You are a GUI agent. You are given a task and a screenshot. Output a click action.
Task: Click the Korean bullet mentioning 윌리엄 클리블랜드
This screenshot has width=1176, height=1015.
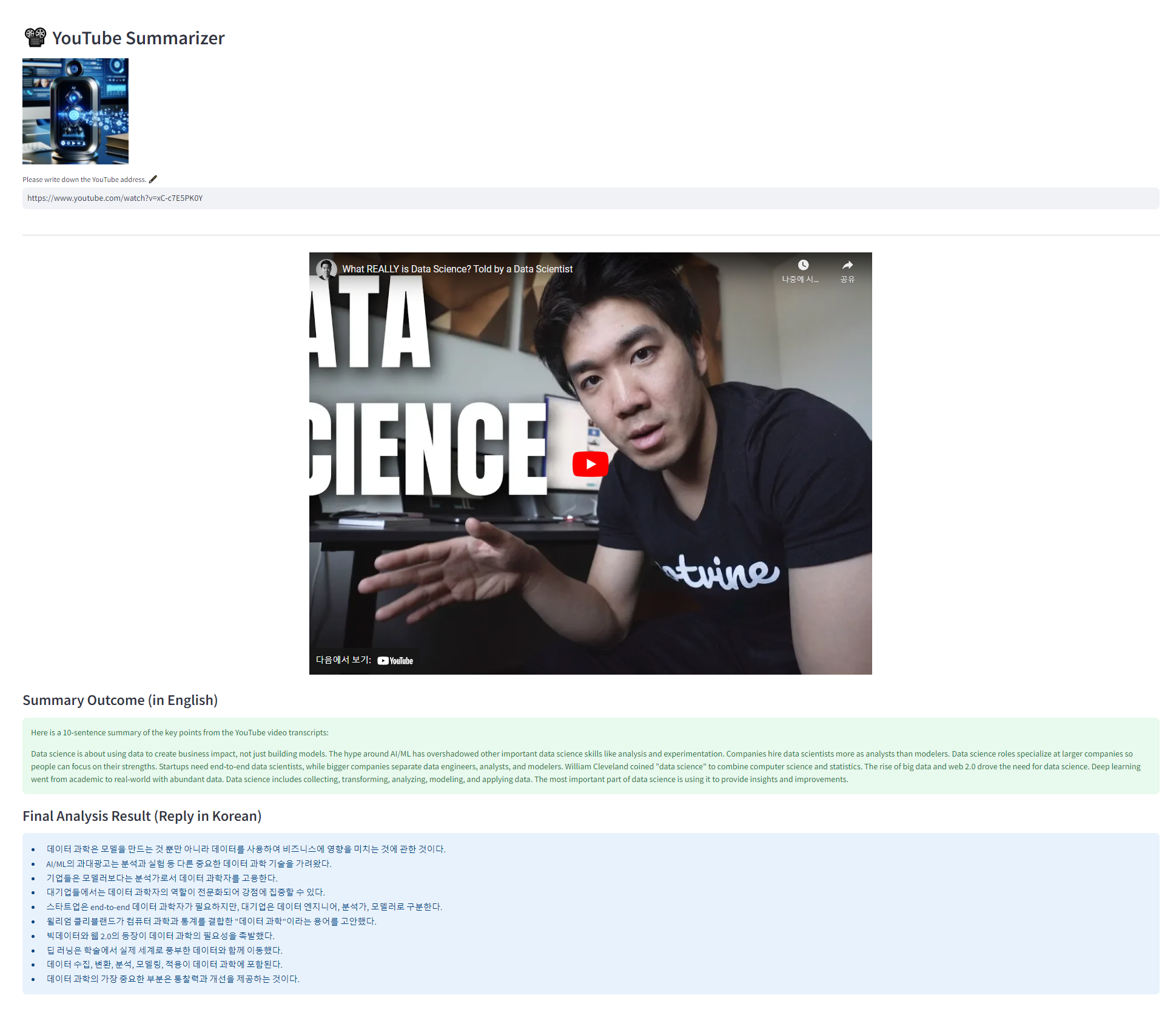[x=211, y=921]
